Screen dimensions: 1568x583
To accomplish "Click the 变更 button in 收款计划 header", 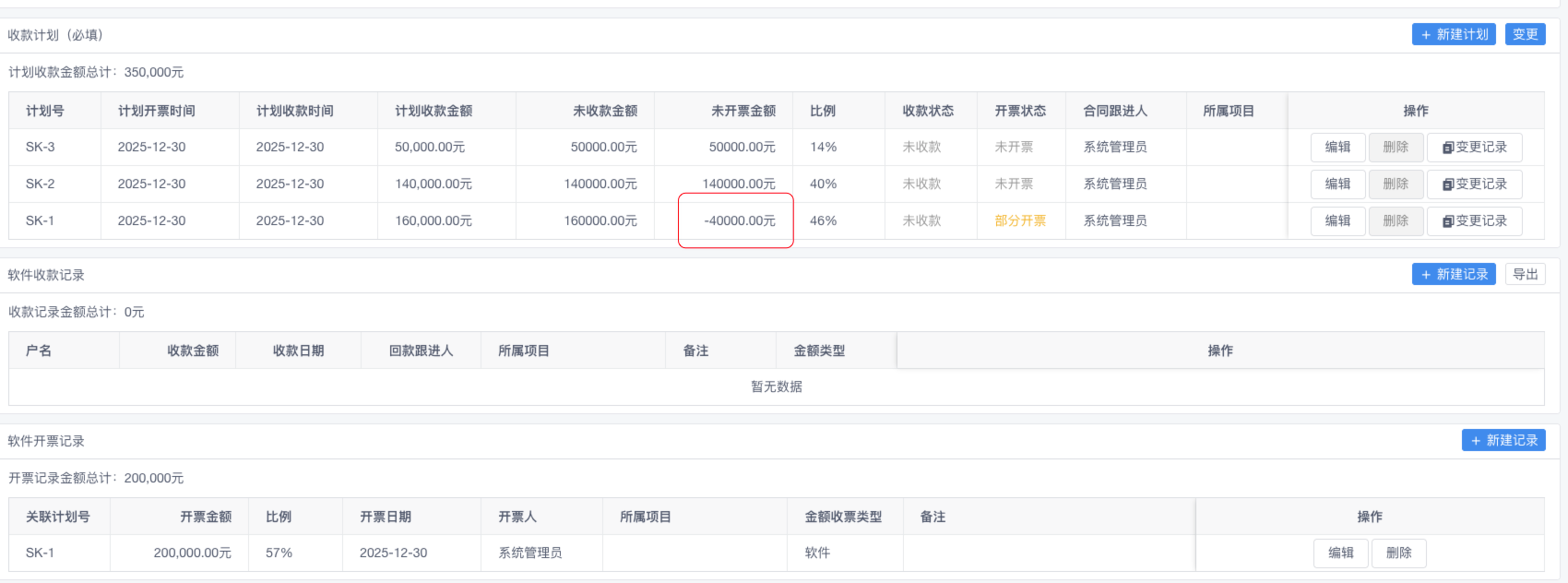I will pos(1525,34).
